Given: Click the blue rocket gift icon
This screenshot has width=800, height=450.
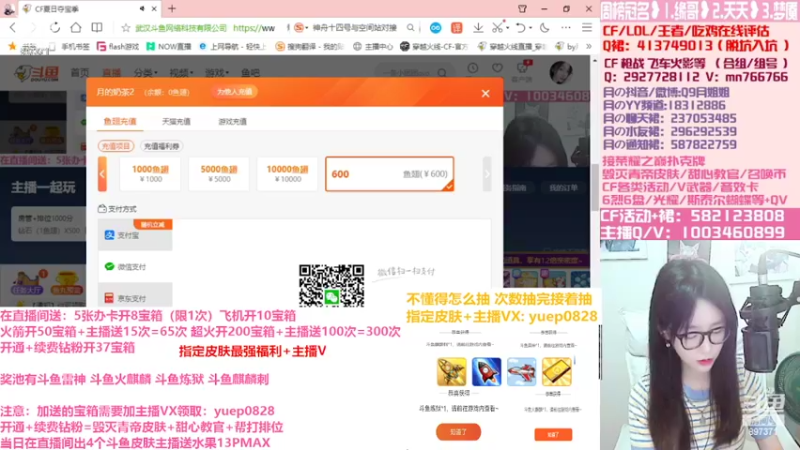Looking at the screenshot, I should [486, 371].
